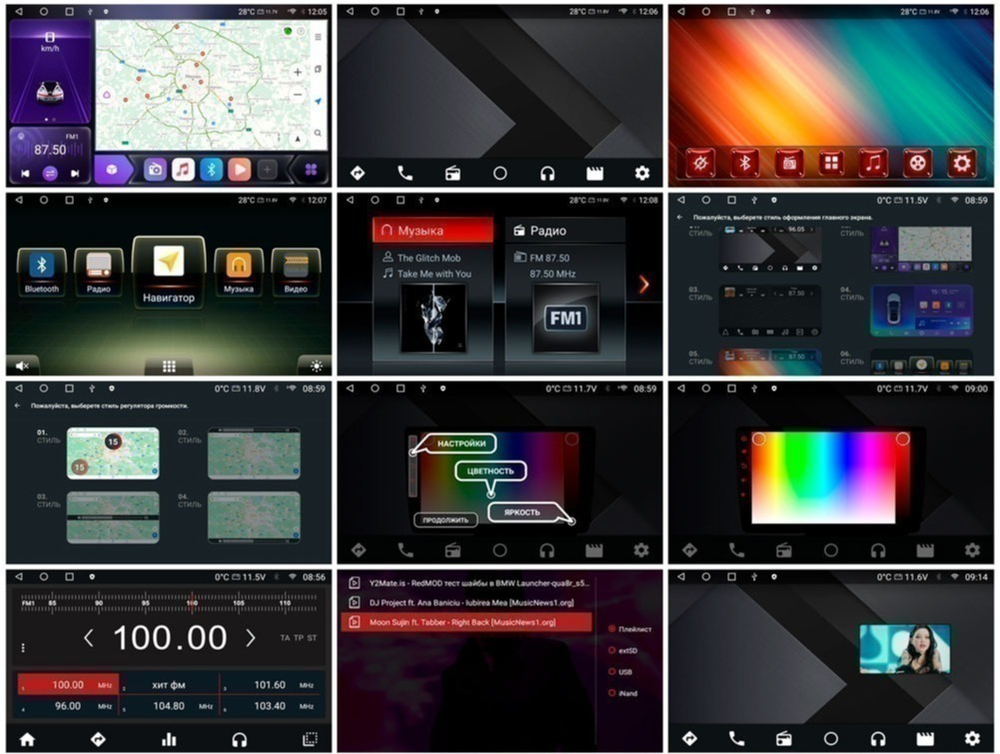This screenshot has width=1000, height=754.
Task: Zoom in on the map with plus button
Action: (297, 73)
